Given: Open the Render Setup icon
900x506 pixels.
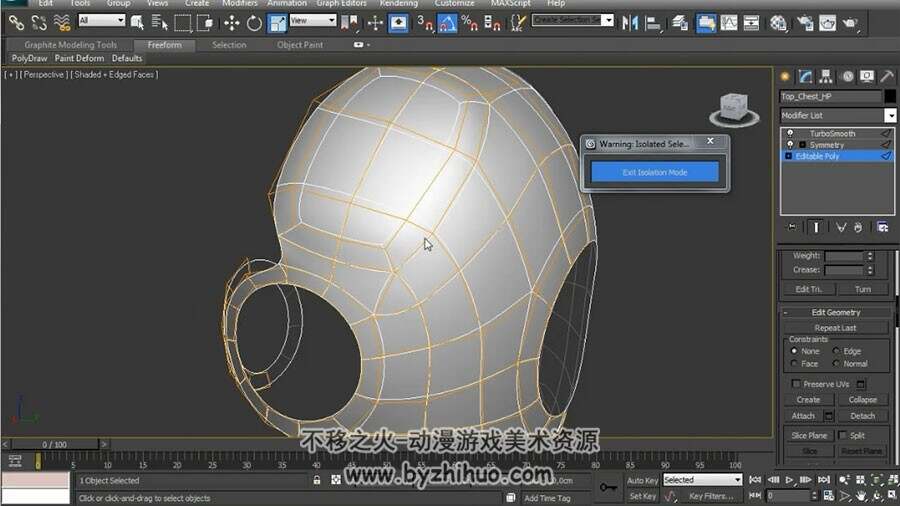Looking at the screenshot, I should 805,22.
